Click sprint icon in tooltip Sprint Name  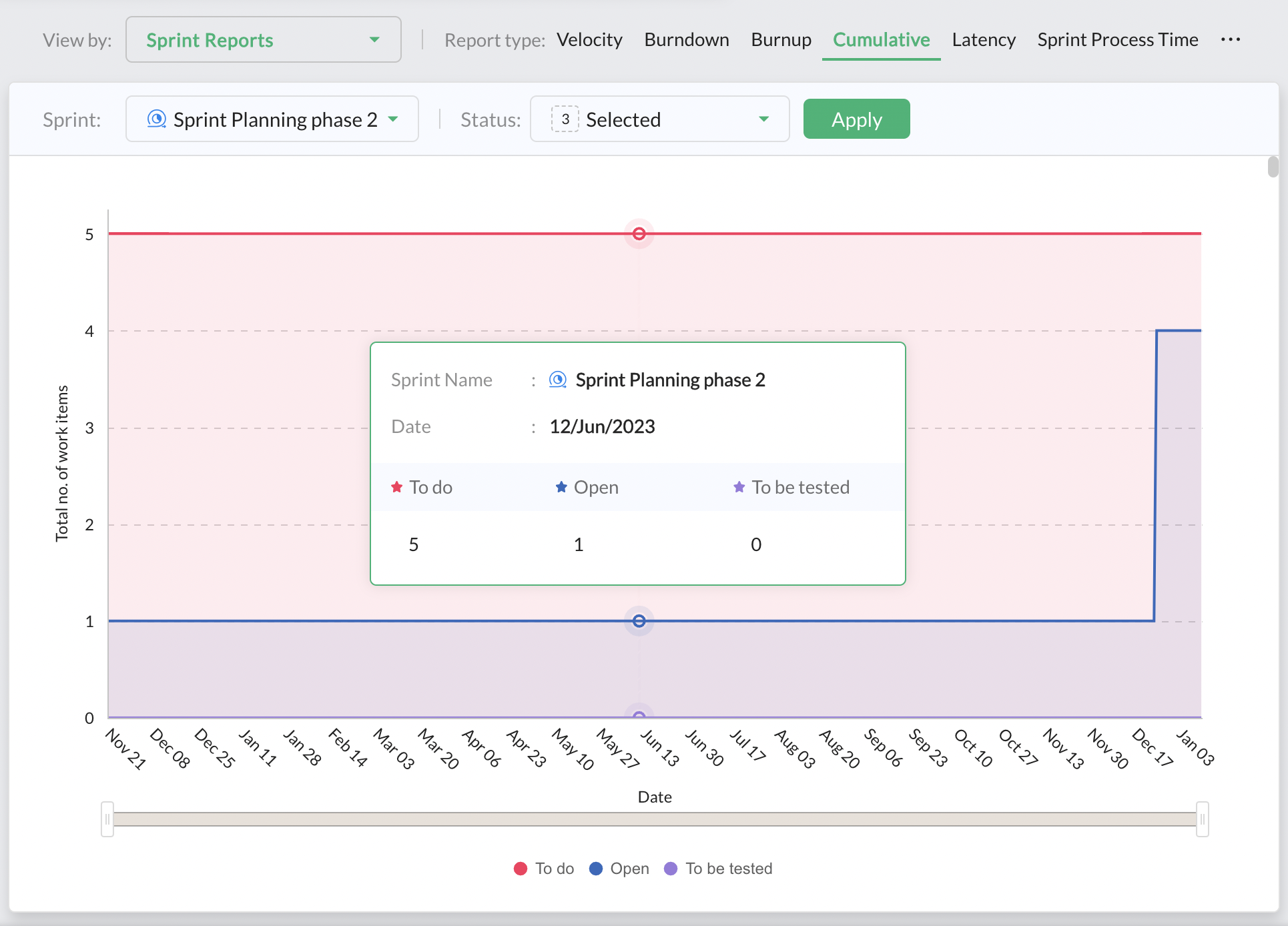pos(557,380)
